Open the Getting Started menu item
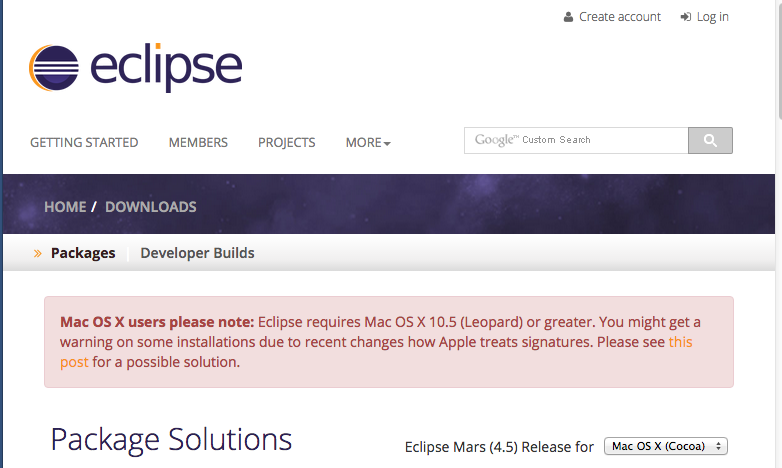The width and height of the screenshot is (782, 468). 84,143
